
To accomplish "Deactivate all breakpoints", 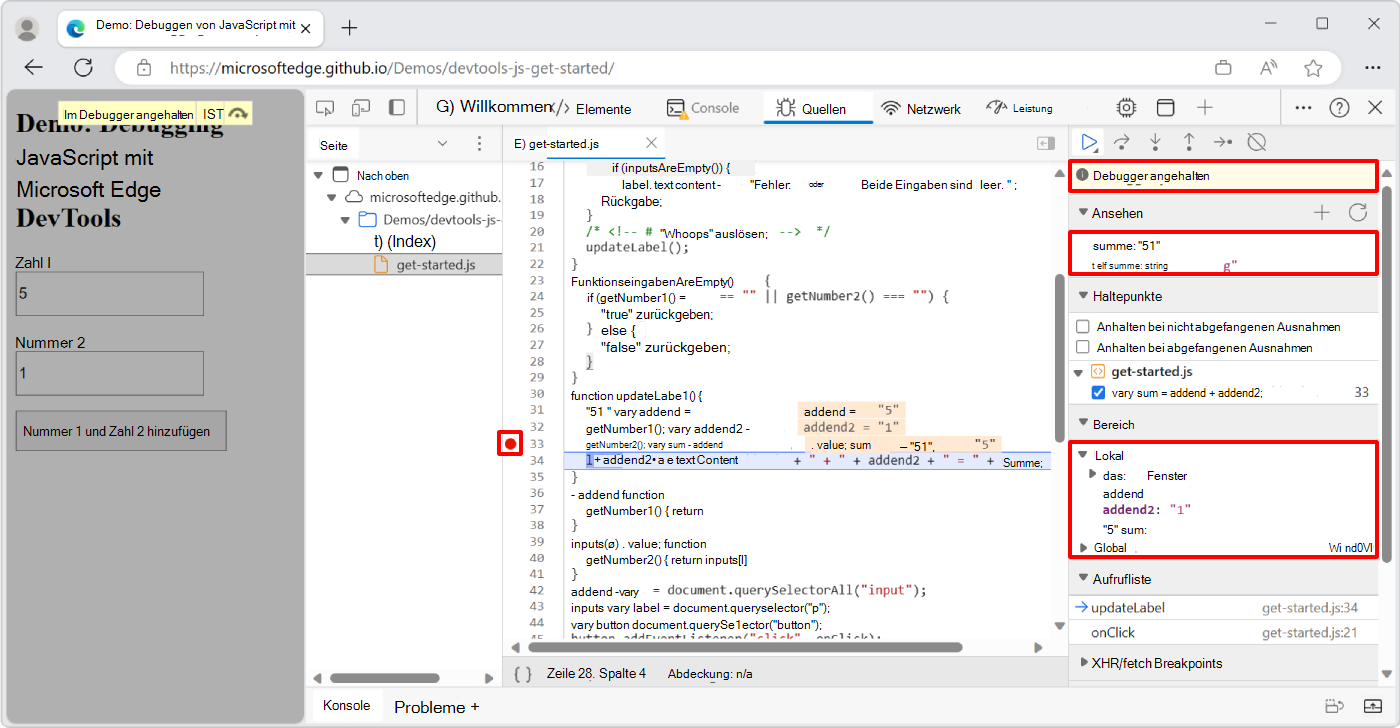I will click(1256, 141).
